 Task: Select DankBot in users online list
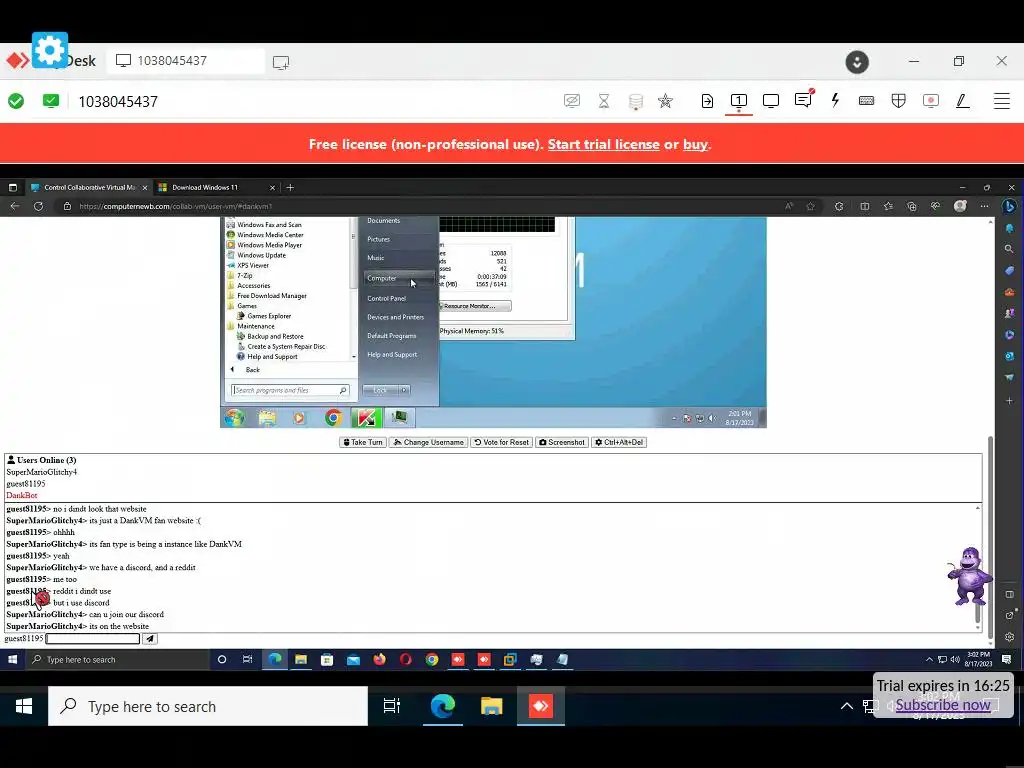[22, 496]
